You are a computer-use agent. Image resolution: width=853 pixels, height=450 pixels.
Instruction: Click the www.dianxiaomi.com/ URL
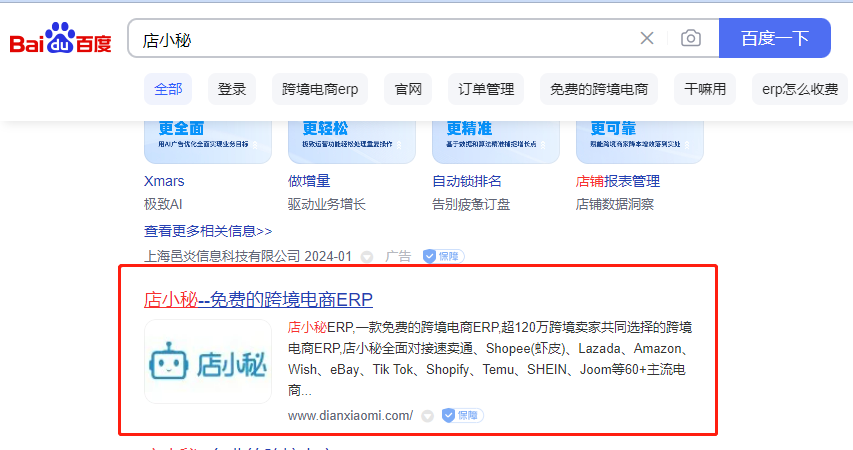(350, 416)
